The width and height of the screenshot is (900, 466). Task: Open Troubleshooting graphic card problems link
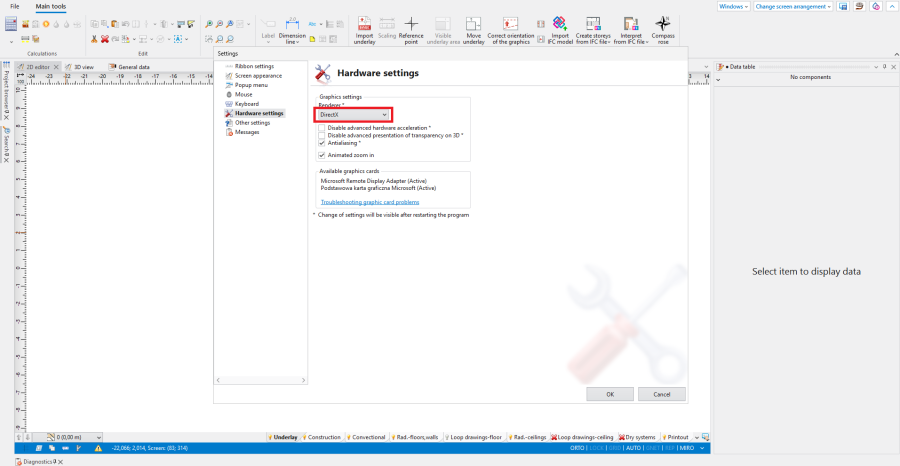362,202
